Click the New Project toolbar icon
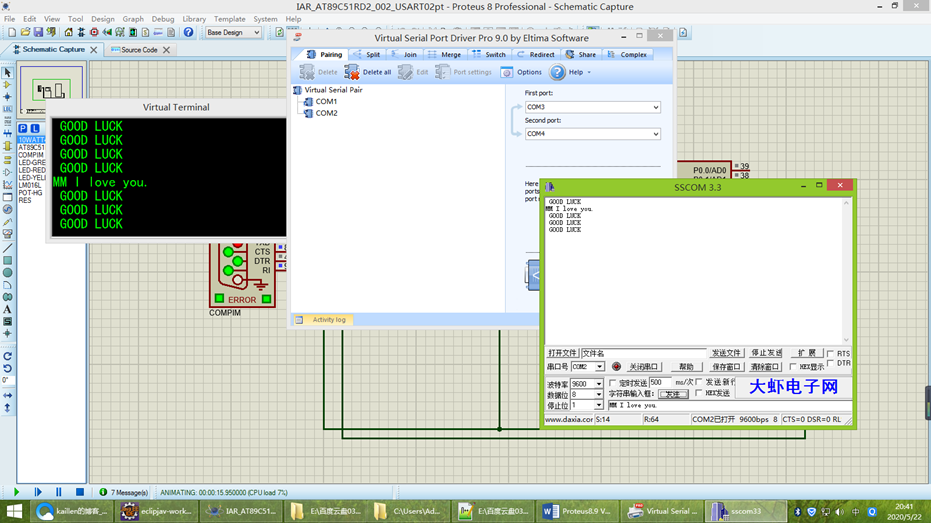The image size is (931, 523). point(12,32)
